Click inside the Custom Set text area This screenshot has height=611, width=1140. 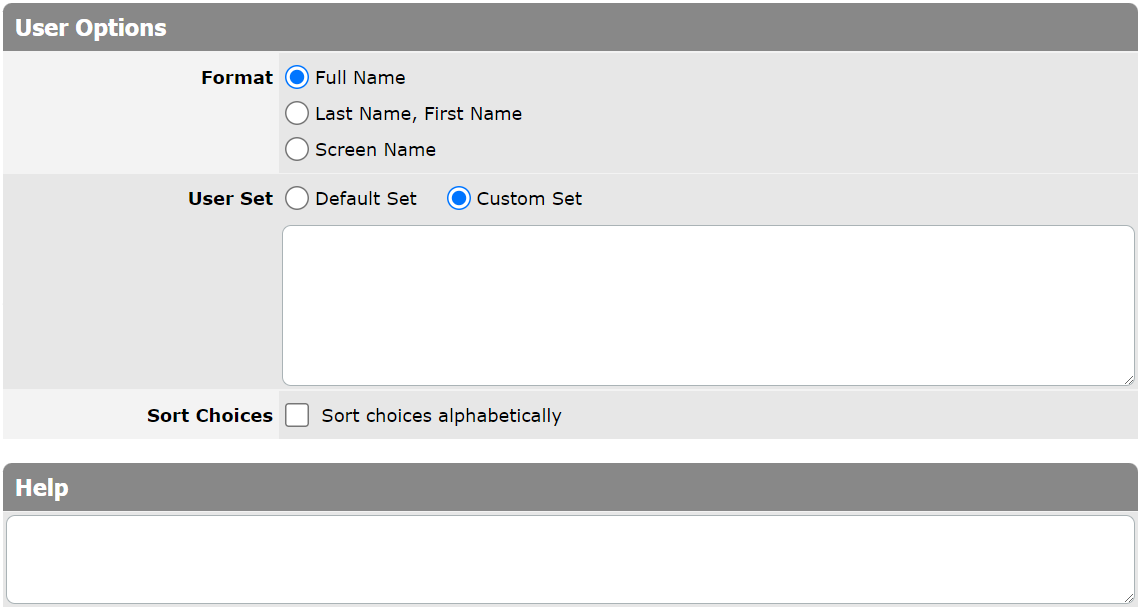coord(708,306)
